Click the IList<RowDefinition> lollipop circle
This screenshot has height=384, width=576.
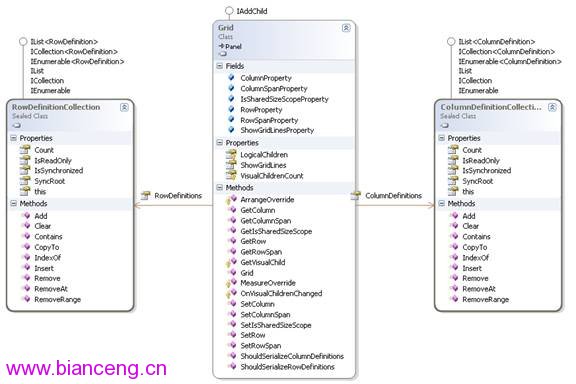(23, 42)
